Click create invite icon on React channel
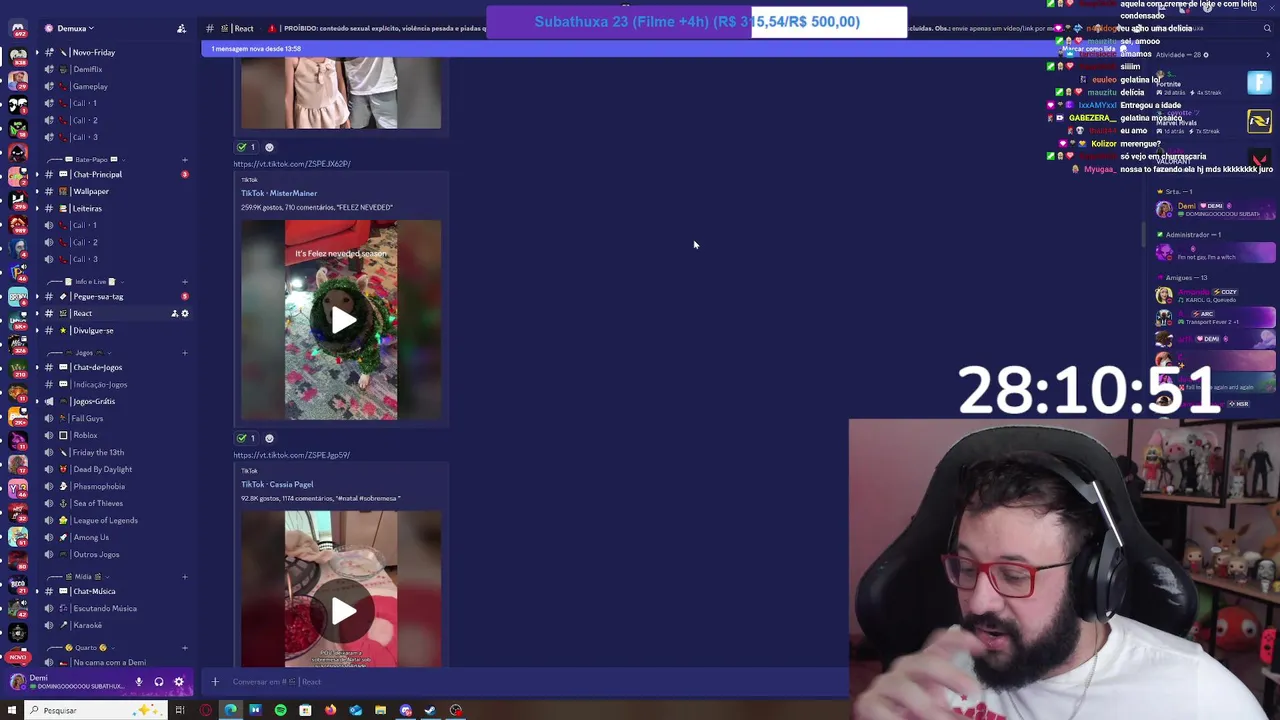 (174, 313)
